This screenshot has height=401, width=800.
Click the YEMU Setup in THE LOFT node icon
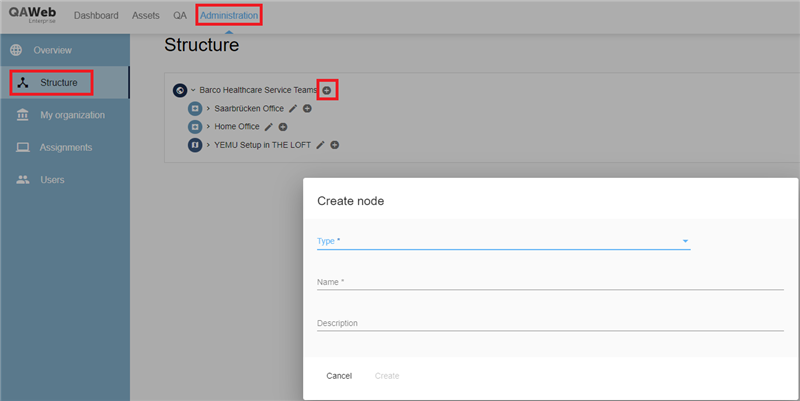(x=195, y=145)
